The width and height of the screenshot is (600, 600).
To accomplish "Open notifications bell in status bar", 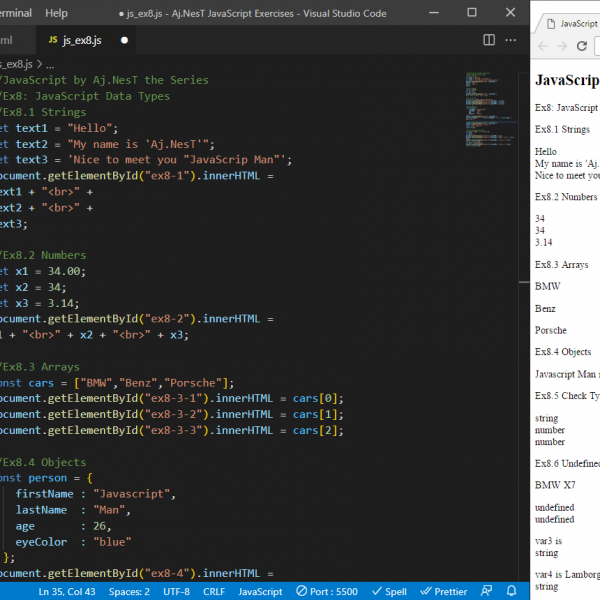I will click(511, 591).
